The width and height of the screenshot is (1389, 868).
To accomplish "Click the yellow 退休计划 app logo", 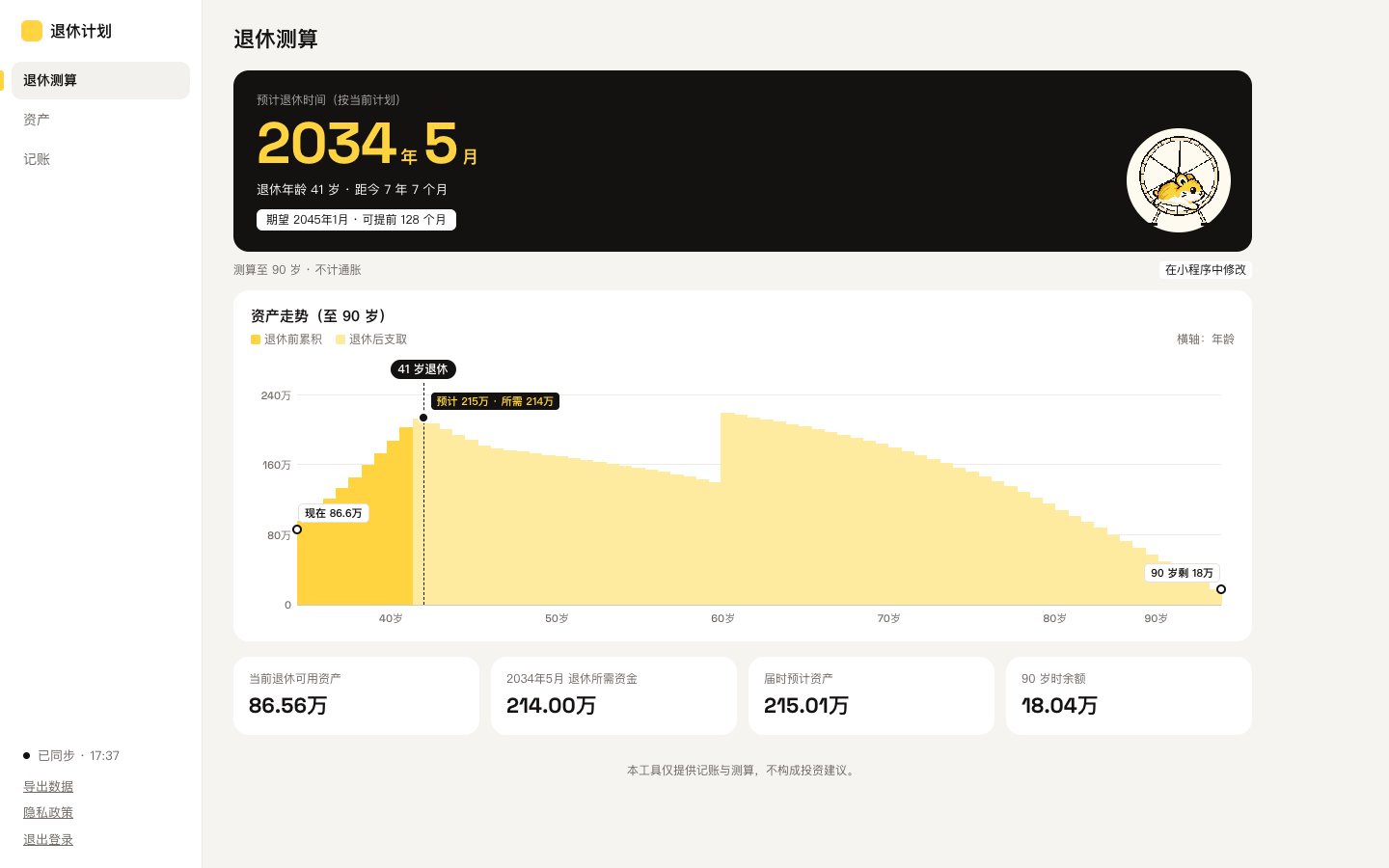I will 32,31.
